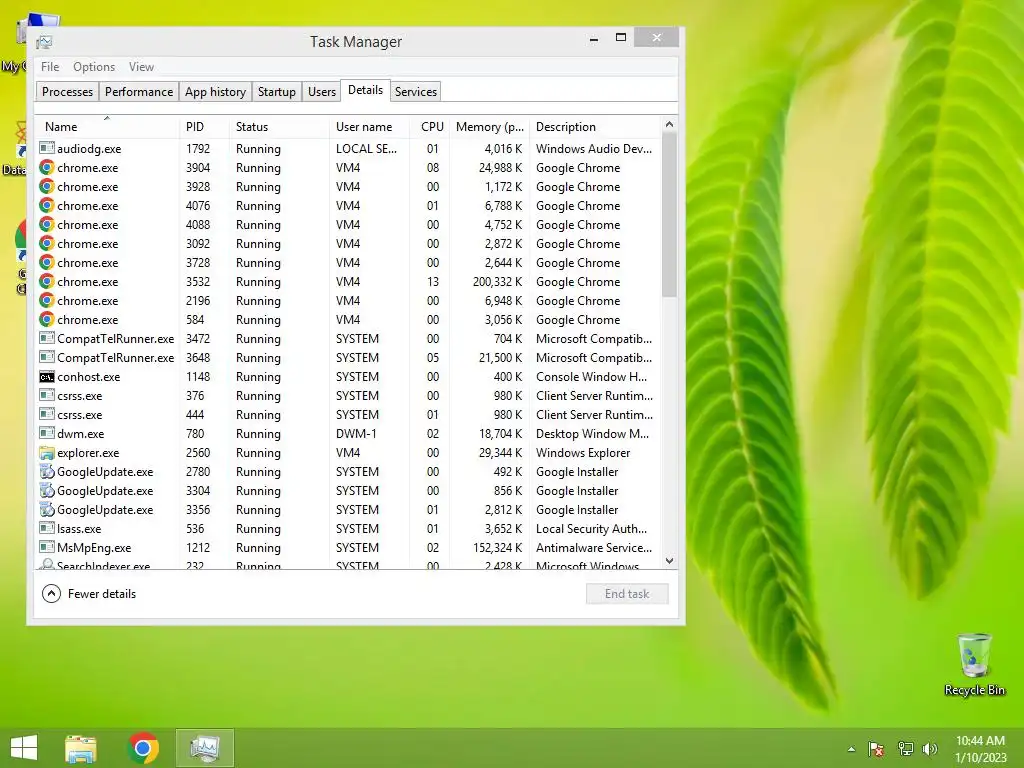Click MsMpEng.exe process icon
This screenshot has width=1024, height=768.
coord(46,547)
